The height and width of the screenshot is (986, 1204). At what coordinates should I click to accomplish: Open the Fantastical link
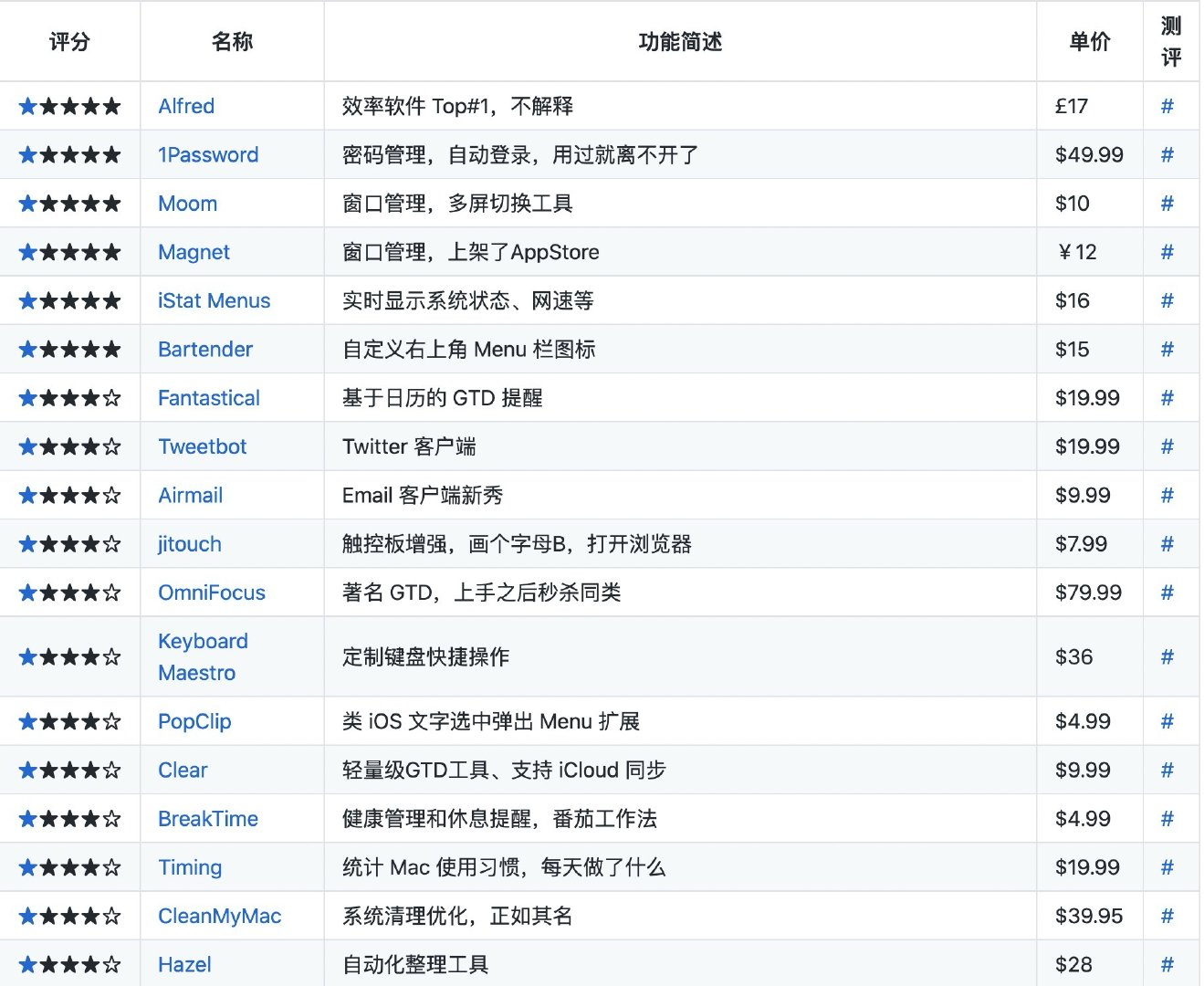209,398
